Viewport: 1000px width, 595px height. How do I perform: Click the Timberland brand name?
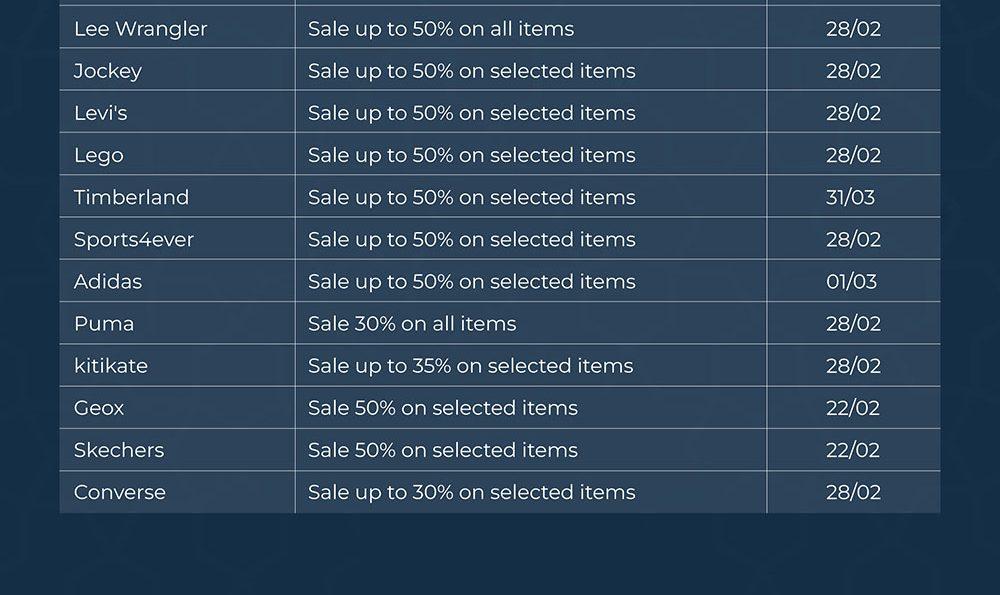click(x=131, y=197)
